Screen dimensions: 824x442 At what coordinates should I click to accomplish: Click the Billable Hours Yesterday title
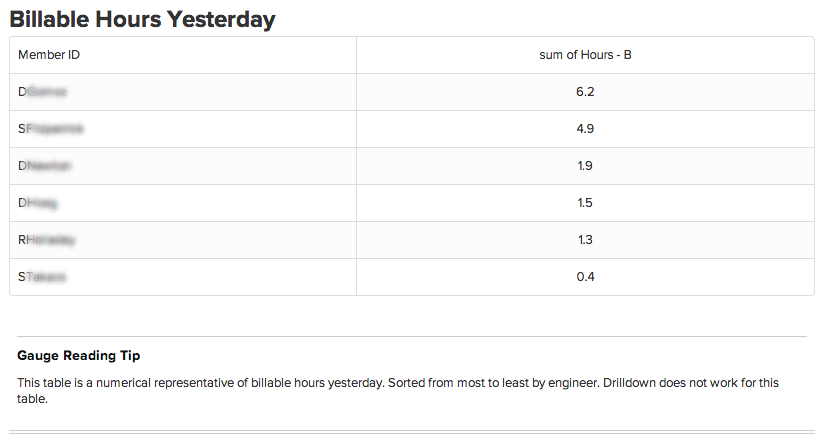coord(142,20)
